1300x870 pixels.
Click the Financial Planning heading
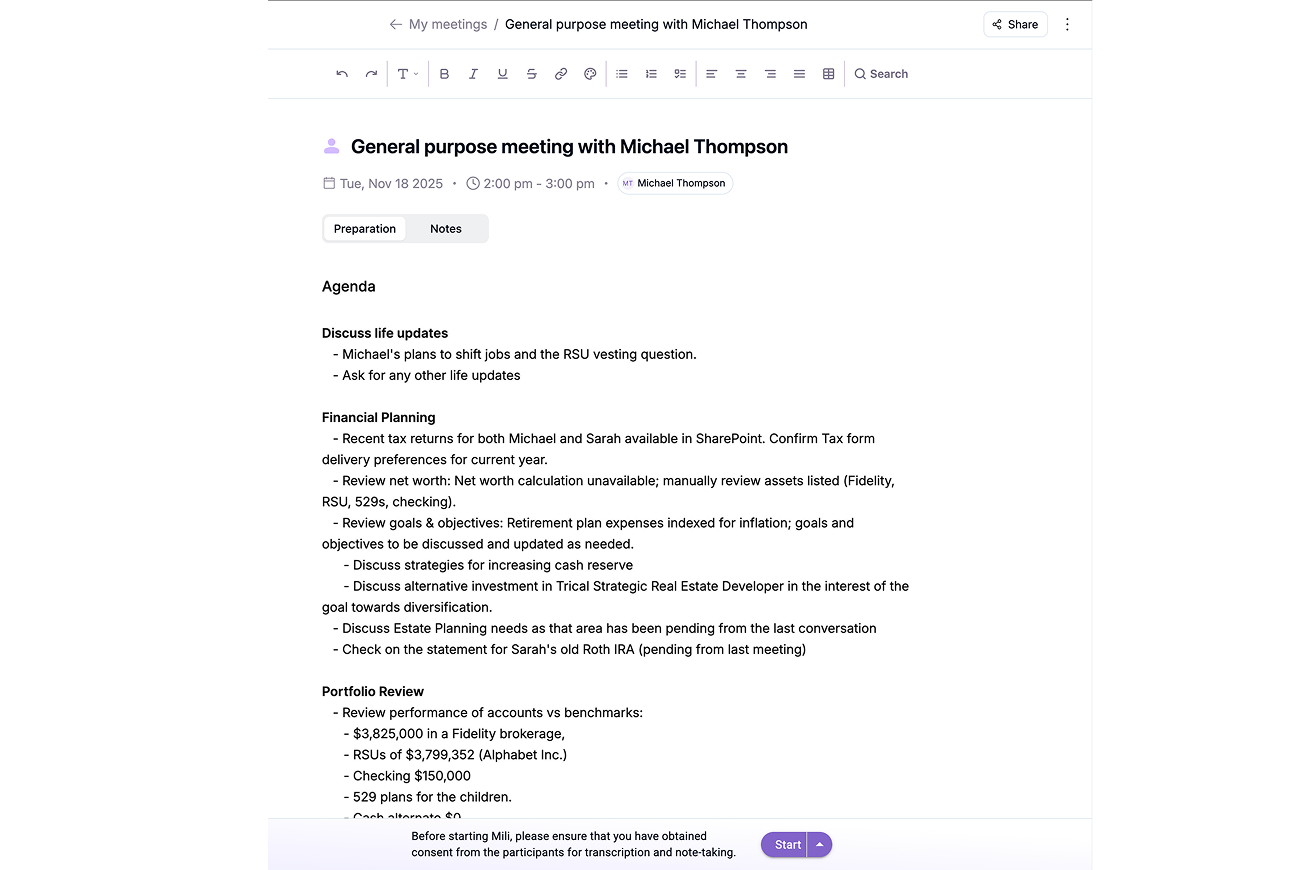(379, 417)
